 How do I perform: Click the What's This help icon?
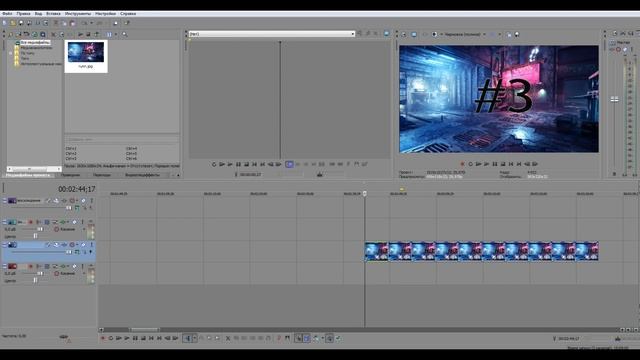pyautogui.click(x=127, y=23)
